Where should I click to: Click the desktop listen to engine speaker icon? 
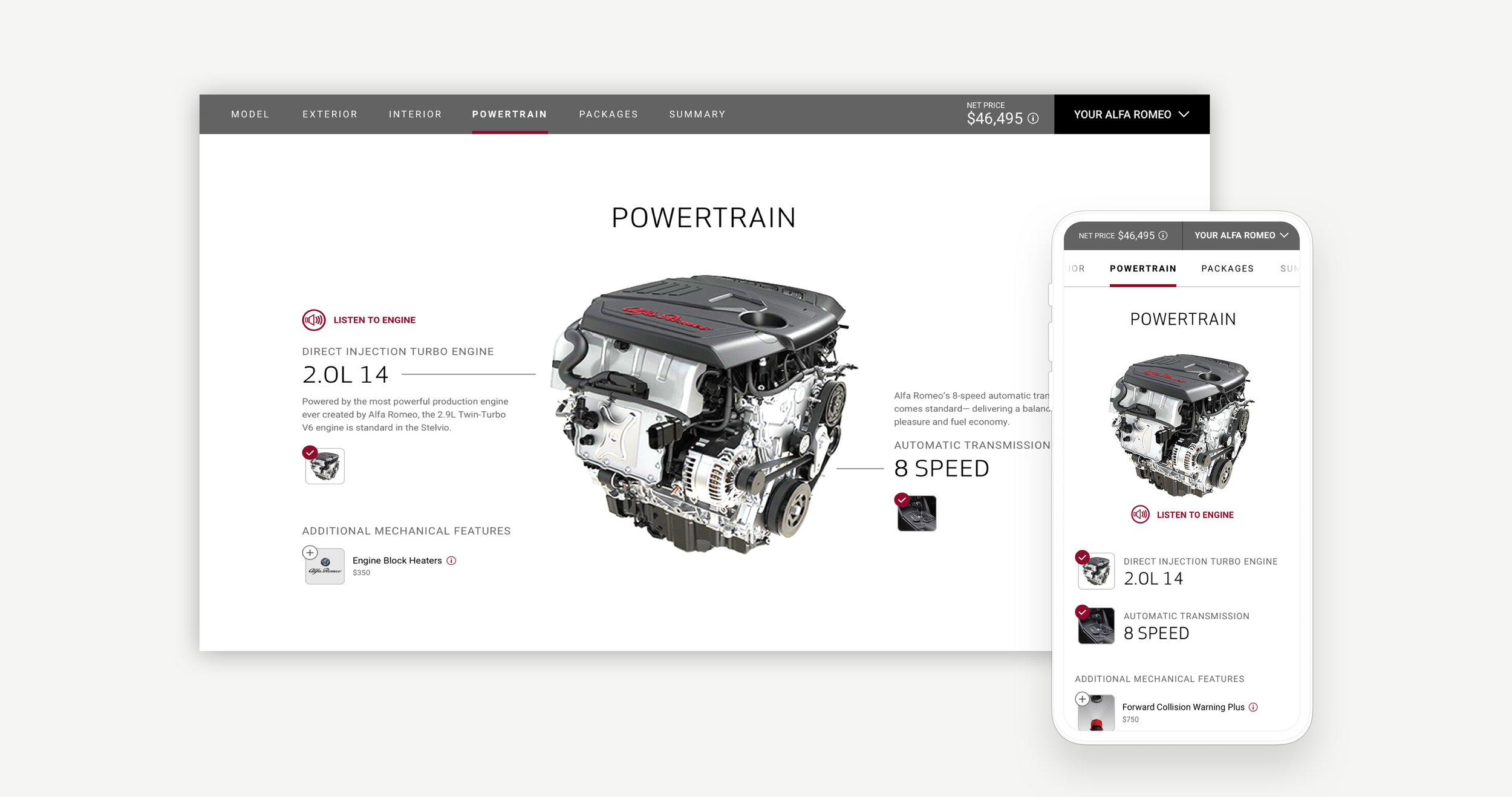click(313, 320)
